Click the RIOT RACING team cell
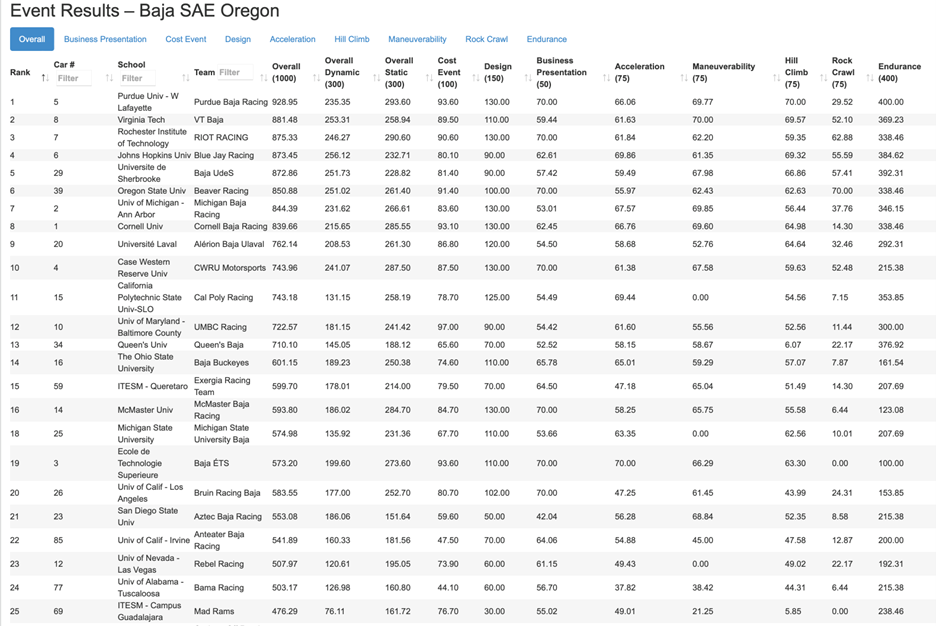The height and width of the screenshot is (626, 936). point(221,137)
